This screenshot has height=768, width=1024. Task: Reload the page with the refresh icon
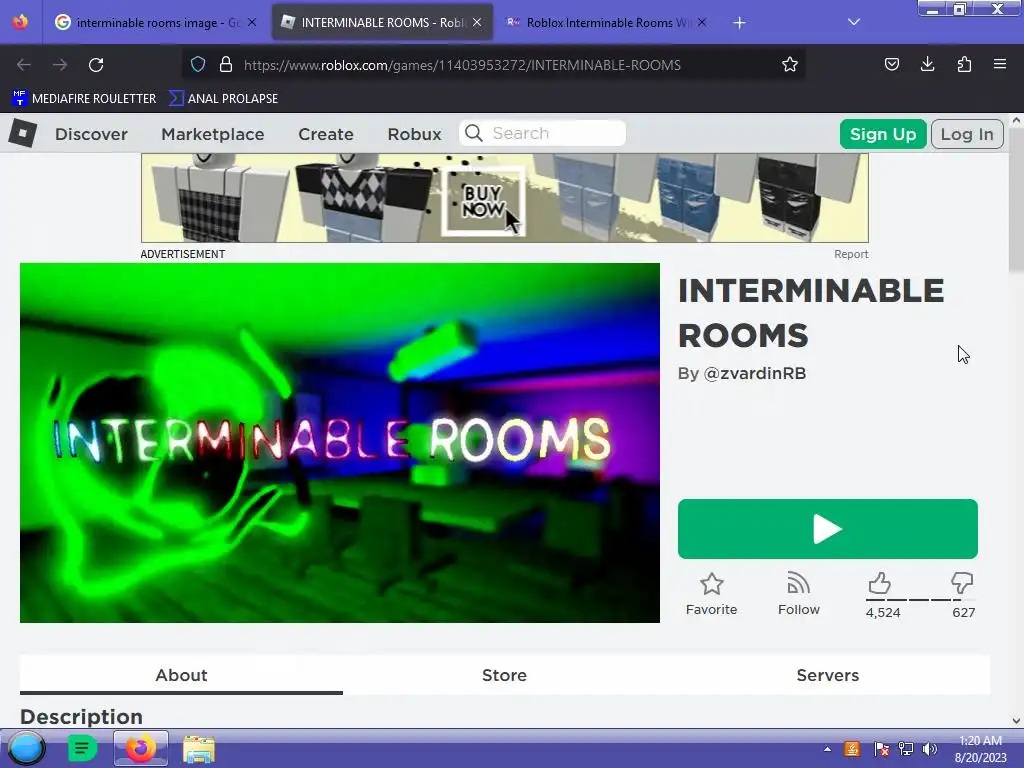[96, 65]
